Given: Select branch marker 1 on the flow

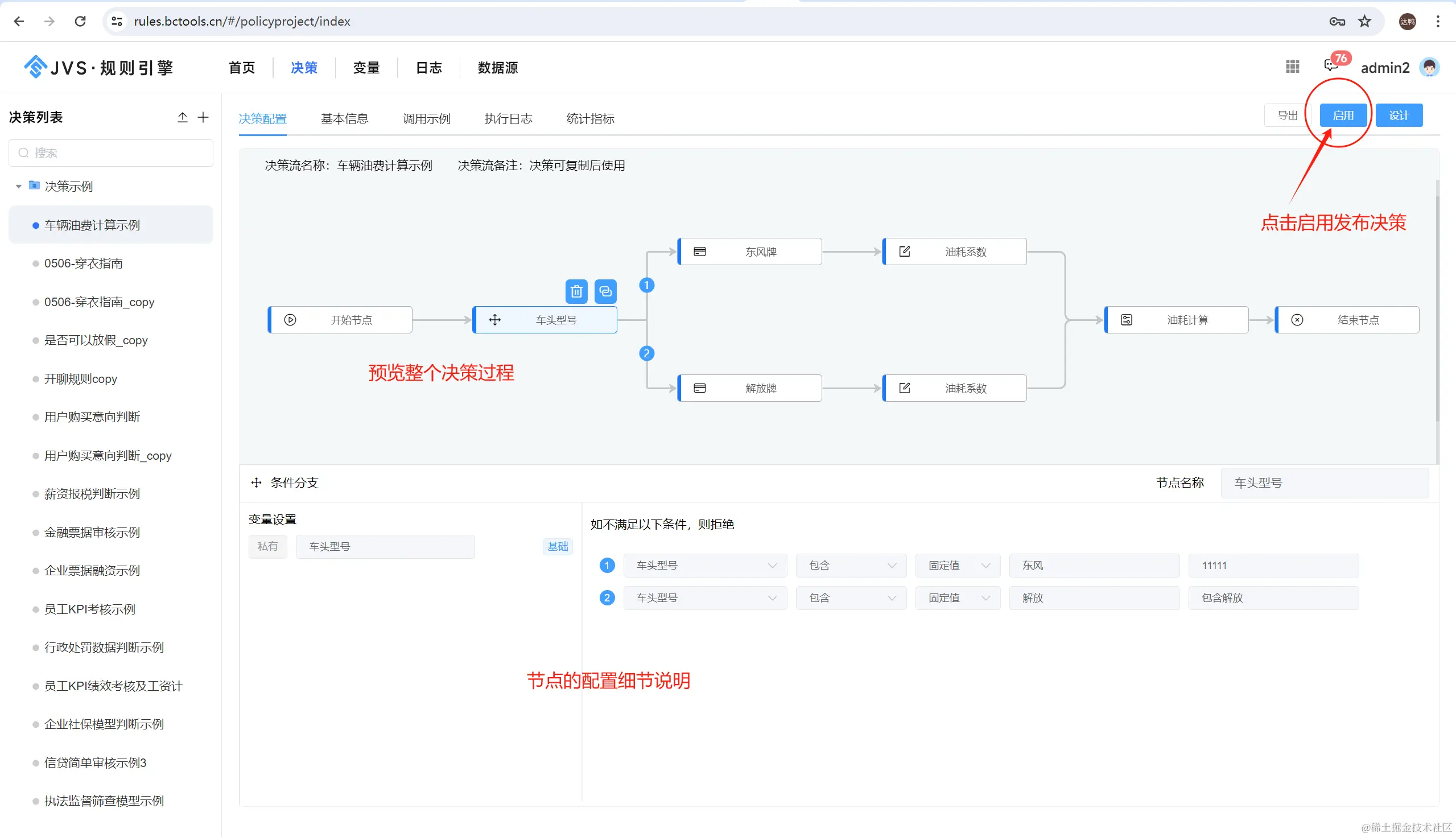Looking at the screenshot, I should 646,285.
